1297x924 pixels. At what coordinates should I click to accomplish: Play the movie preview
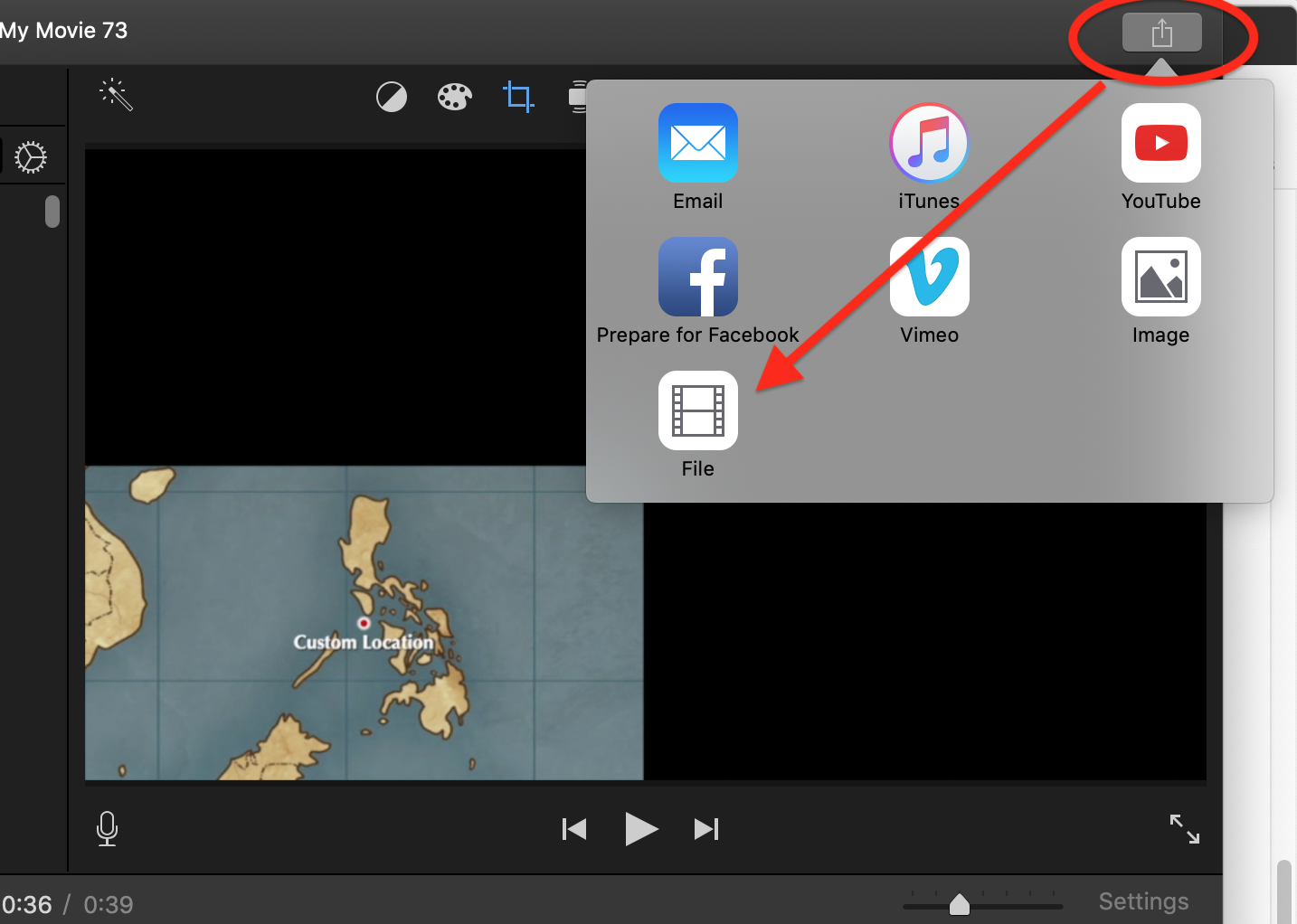(641, 829)
